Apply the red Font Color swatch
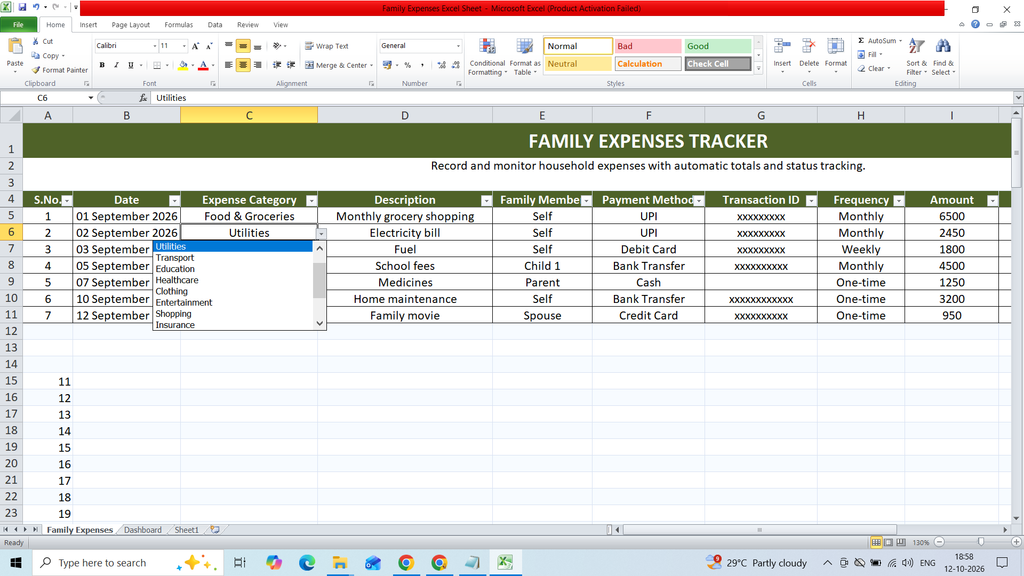 (x=203, y=65)
